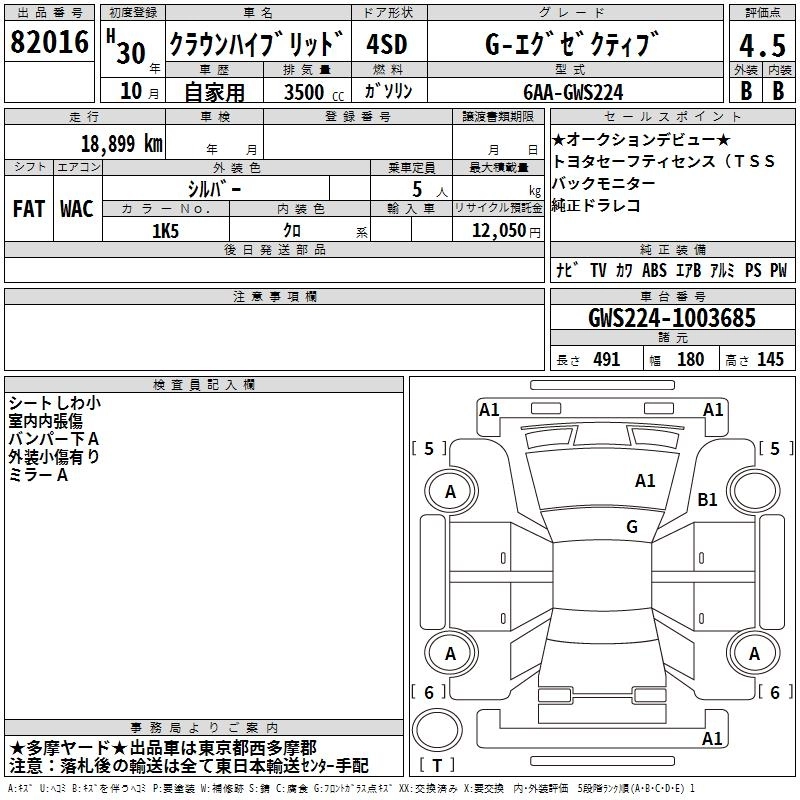The width and height of the screenshot is (800, 800).
Task: Click the ★オークションデビュー★ sales point
Action: (x=641, y=139)
